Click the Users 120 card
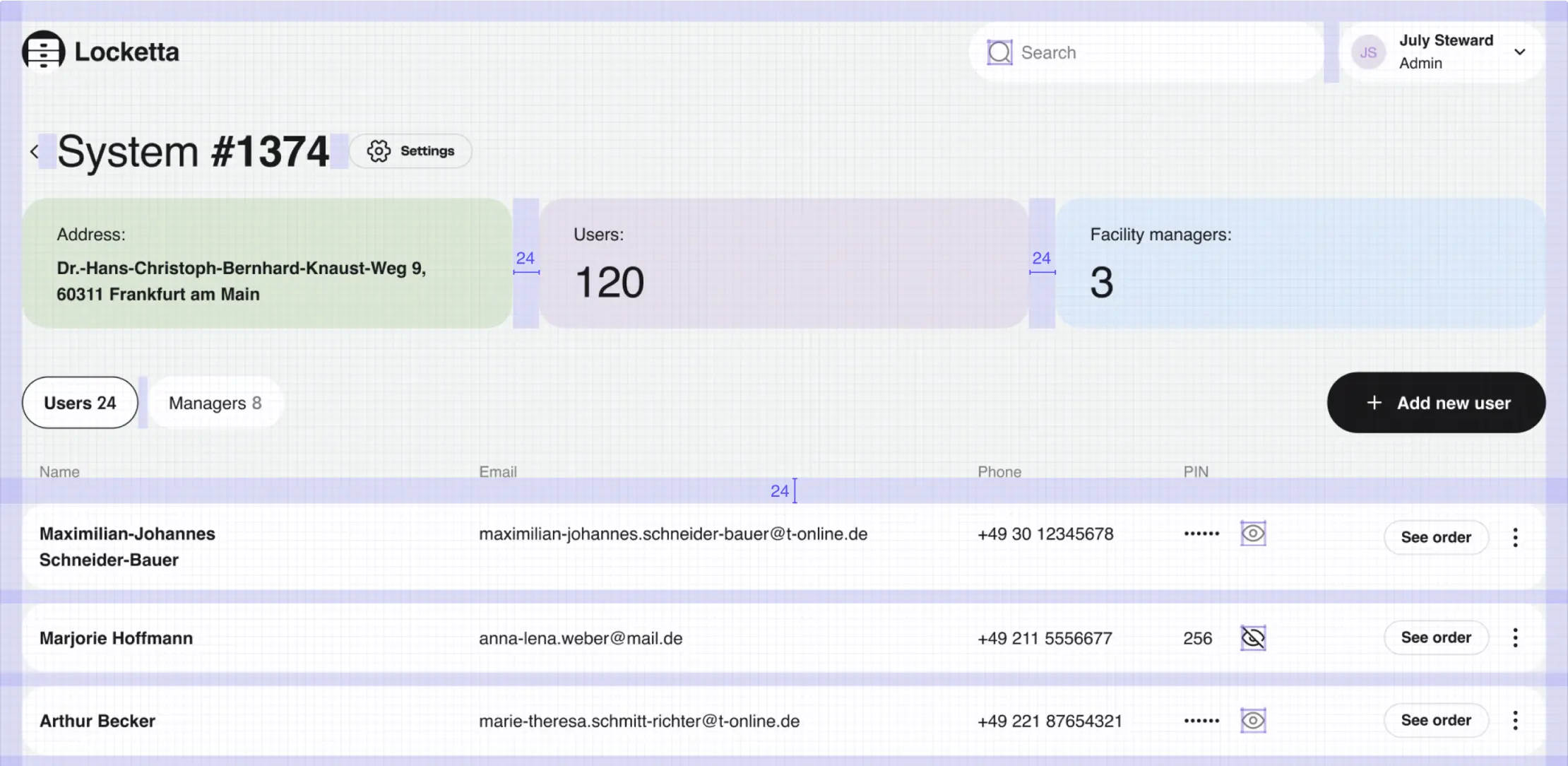This screenshot has height=766, width=1568. click(783, 263)
